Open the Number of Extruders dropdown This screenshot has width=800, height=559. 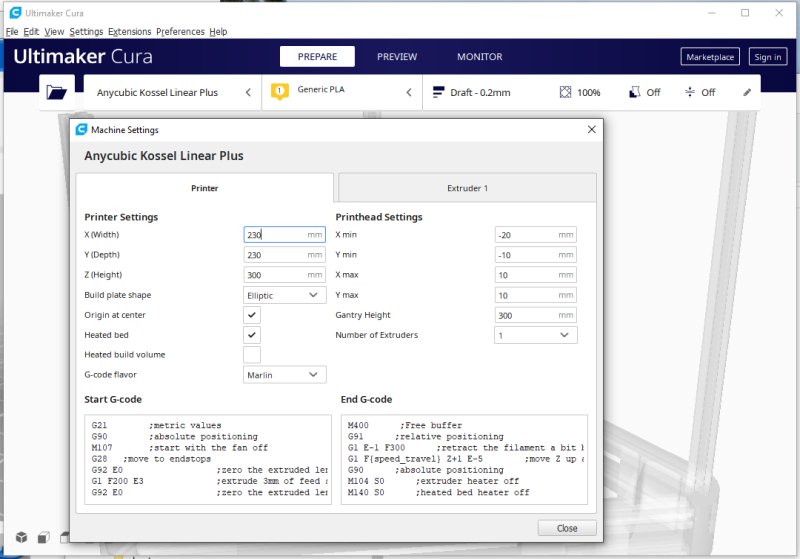536,335
